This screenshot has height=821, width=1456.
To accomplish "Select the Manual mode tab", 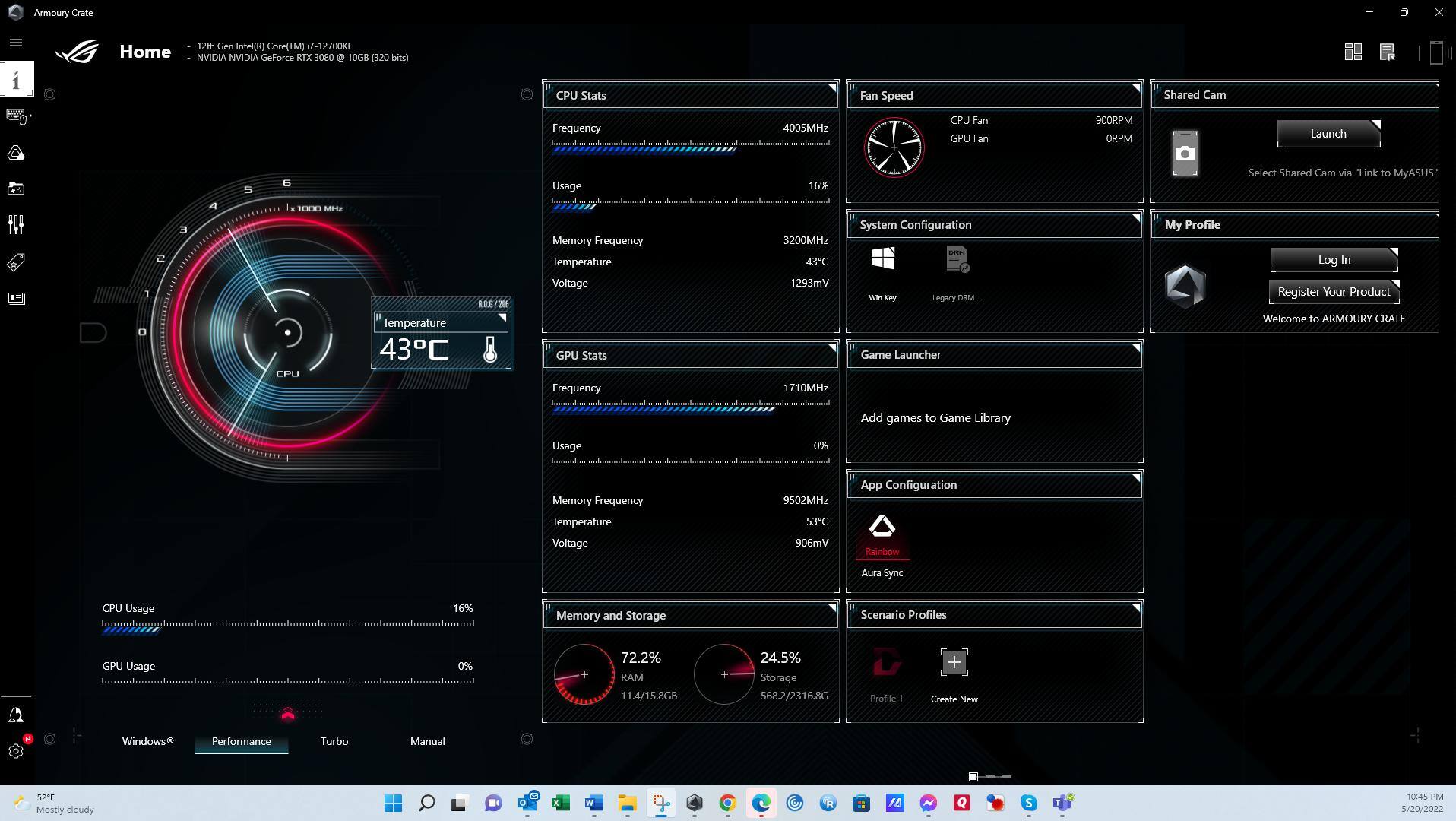I will [427, 741].
